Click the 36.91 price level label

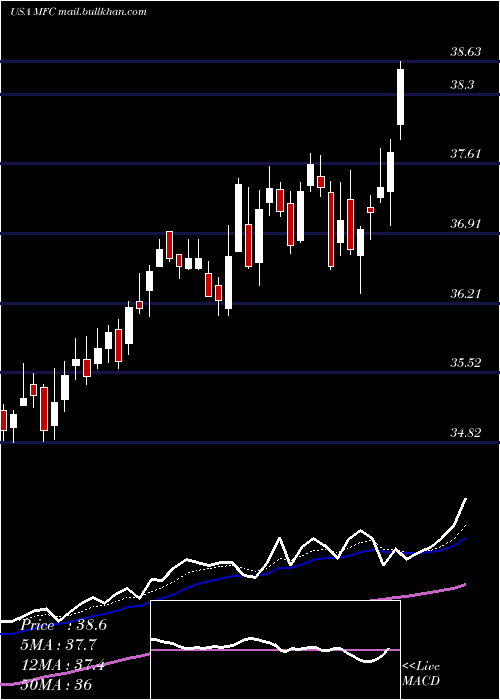tap(466, 224)
